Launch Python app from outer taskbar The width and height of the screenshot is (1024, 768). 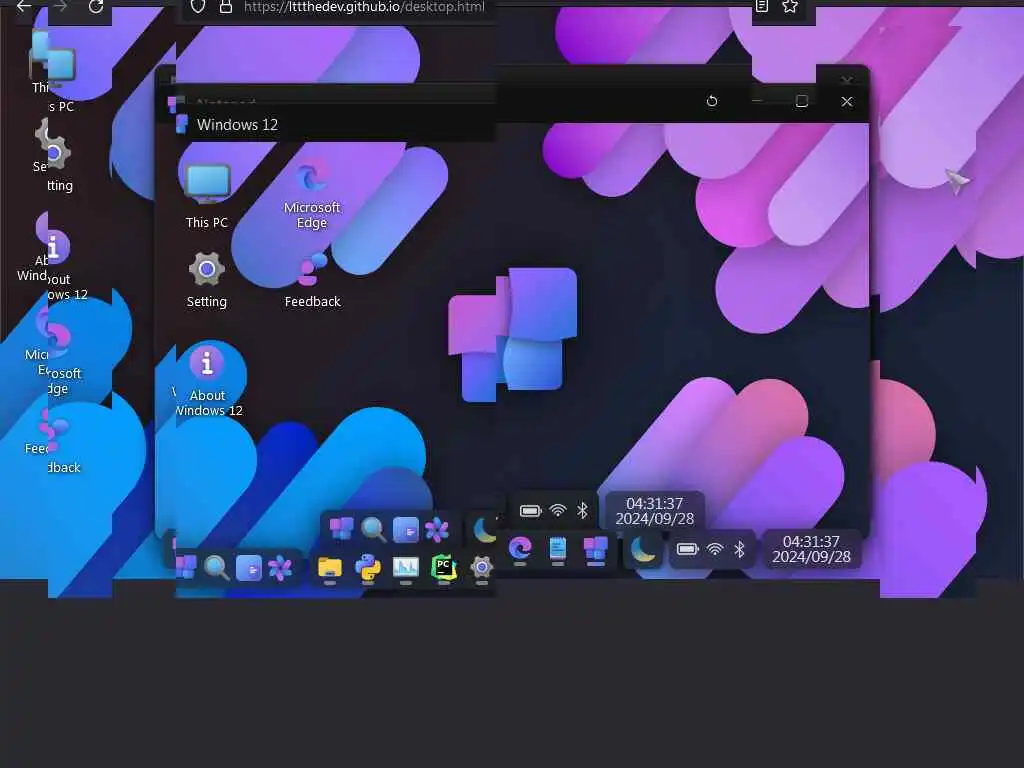click(x=368, y=568)
